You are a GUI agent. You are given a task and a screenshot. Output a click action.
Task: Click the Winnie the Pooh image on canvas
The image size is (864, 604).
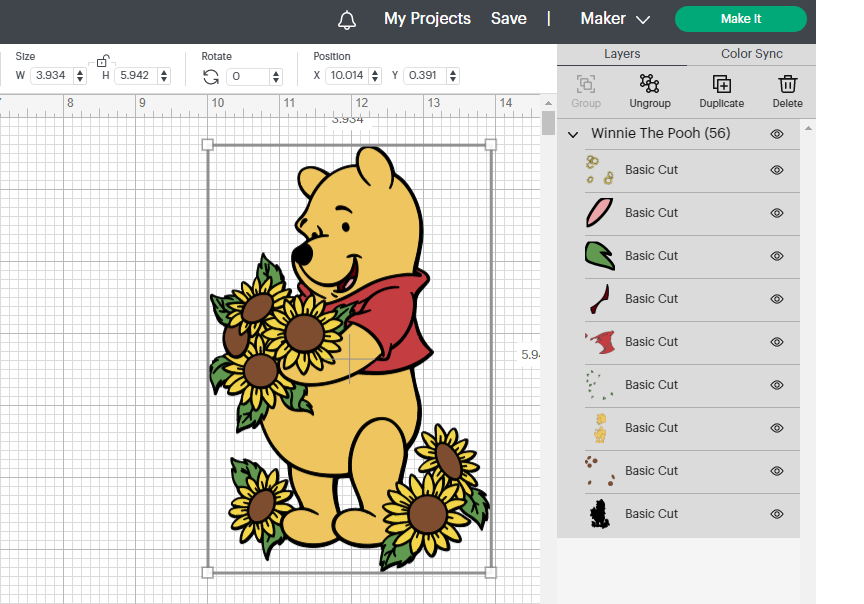349,359
